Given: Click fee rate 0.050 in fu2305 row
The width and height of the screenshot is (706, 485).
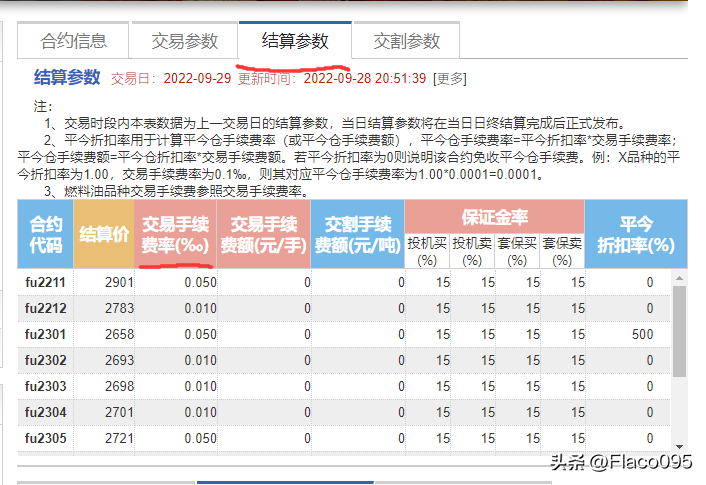Looking at the screenshot, I should pos(200,438).
